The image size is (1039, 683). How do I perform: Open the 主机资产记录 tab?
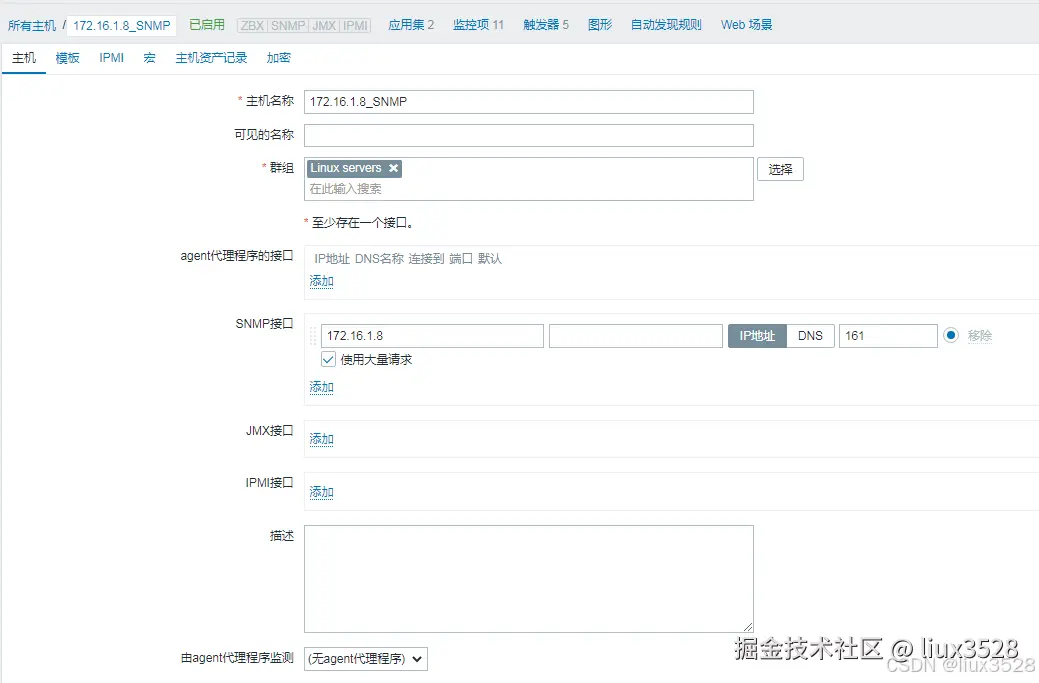(211, 58)
